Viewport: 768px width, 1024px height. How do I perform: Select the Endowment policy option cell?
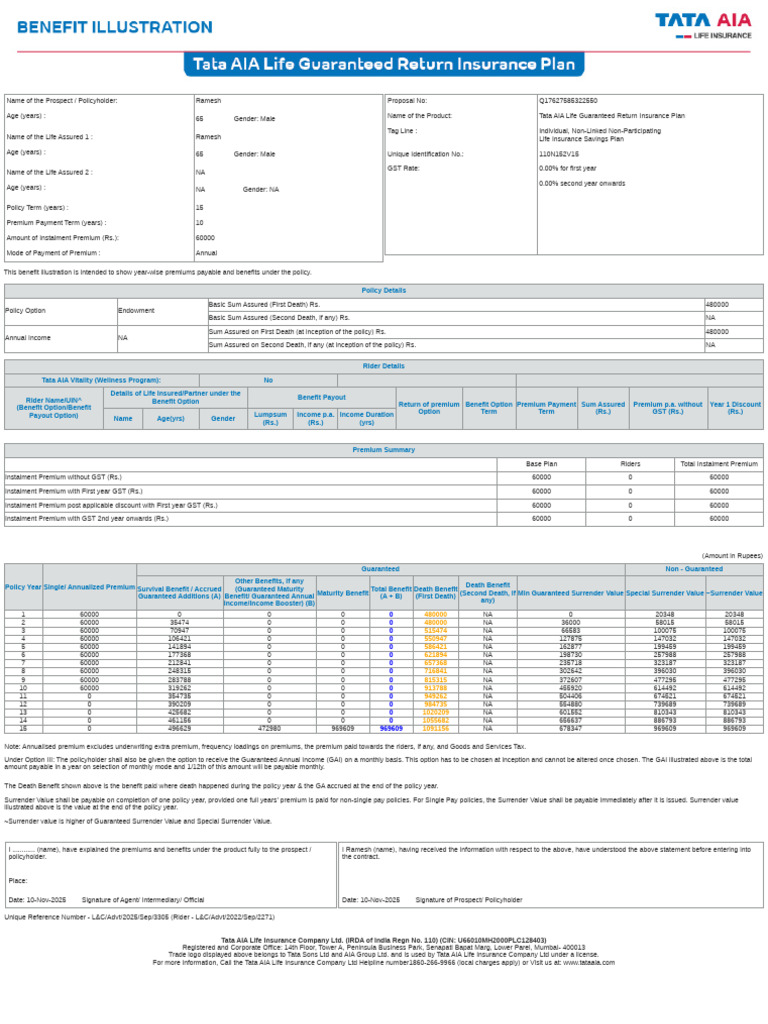tap(163, 311)
